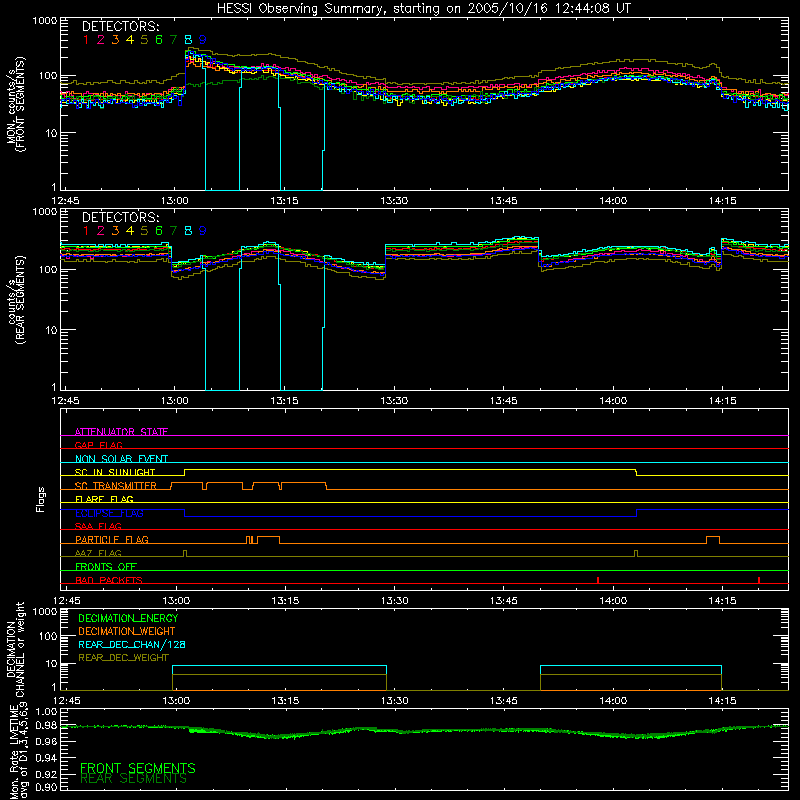The height and width of the screenshot is (800, 800).
Task: Click detector 6 in the front segments legend
Action: coord(159,40)
